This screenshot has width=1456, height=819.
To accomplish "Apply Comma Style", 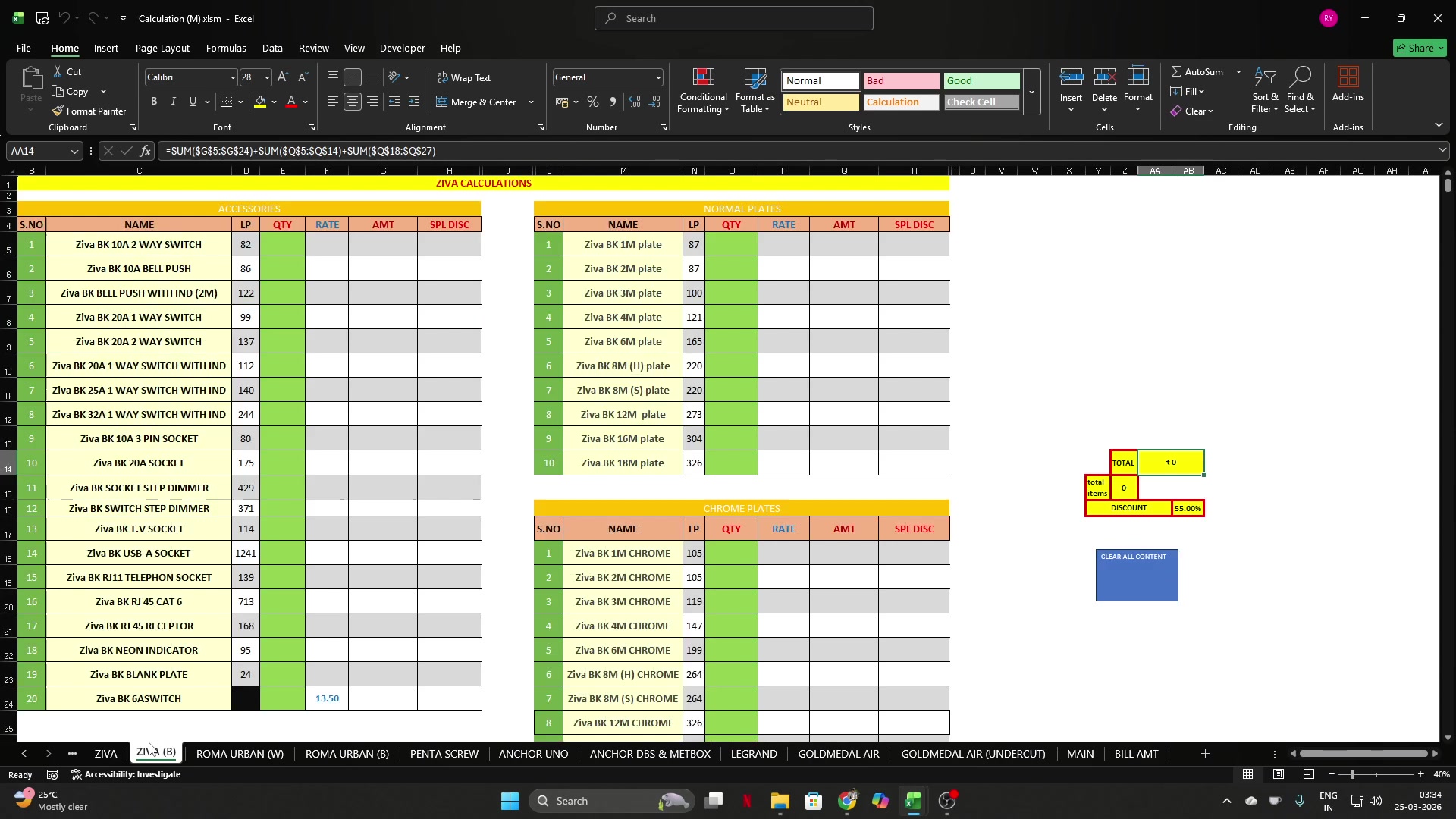I will (613, 102).
